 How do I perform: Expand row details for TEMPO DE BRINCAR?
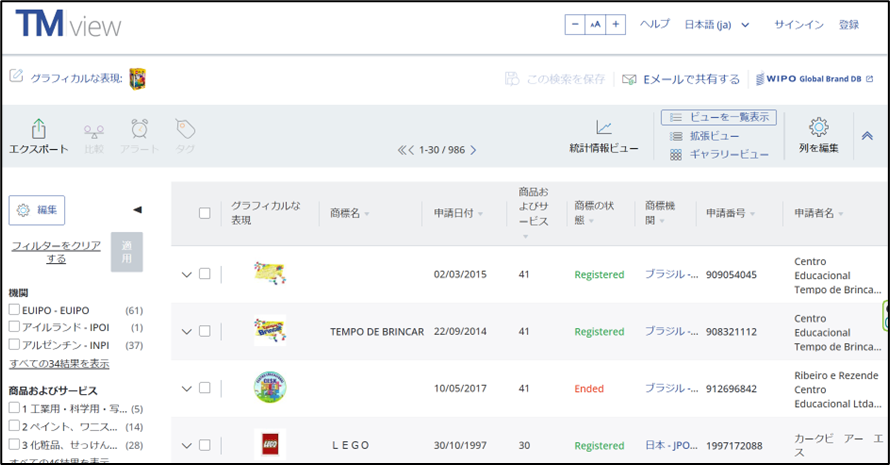tap(186, 332)
